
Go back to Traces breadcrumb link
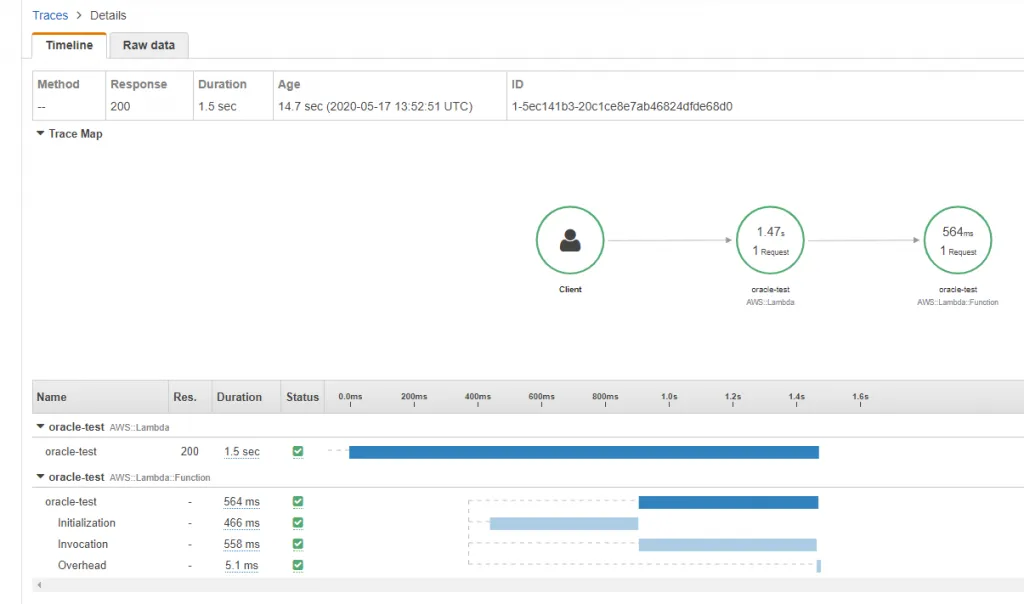click(50, 16)
